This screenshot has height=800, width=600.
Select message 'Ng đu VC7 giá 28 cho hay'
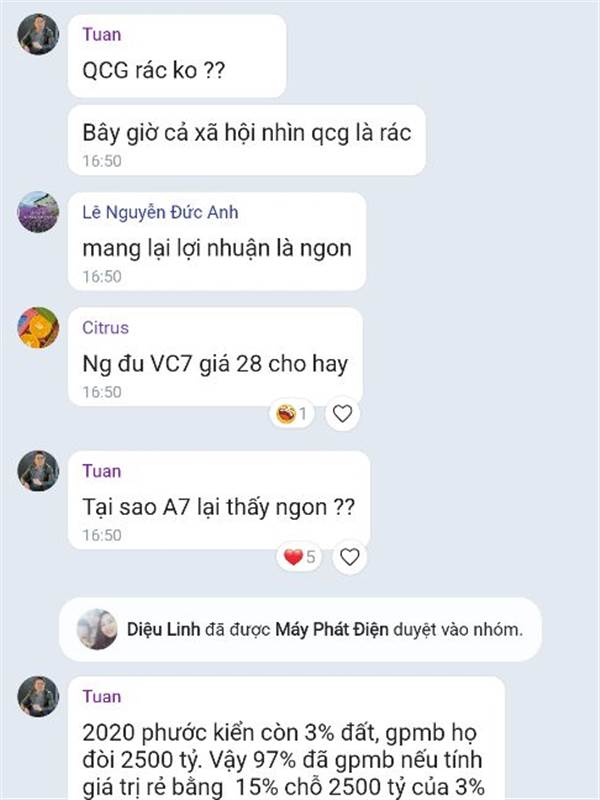click(x=215, y=357)
